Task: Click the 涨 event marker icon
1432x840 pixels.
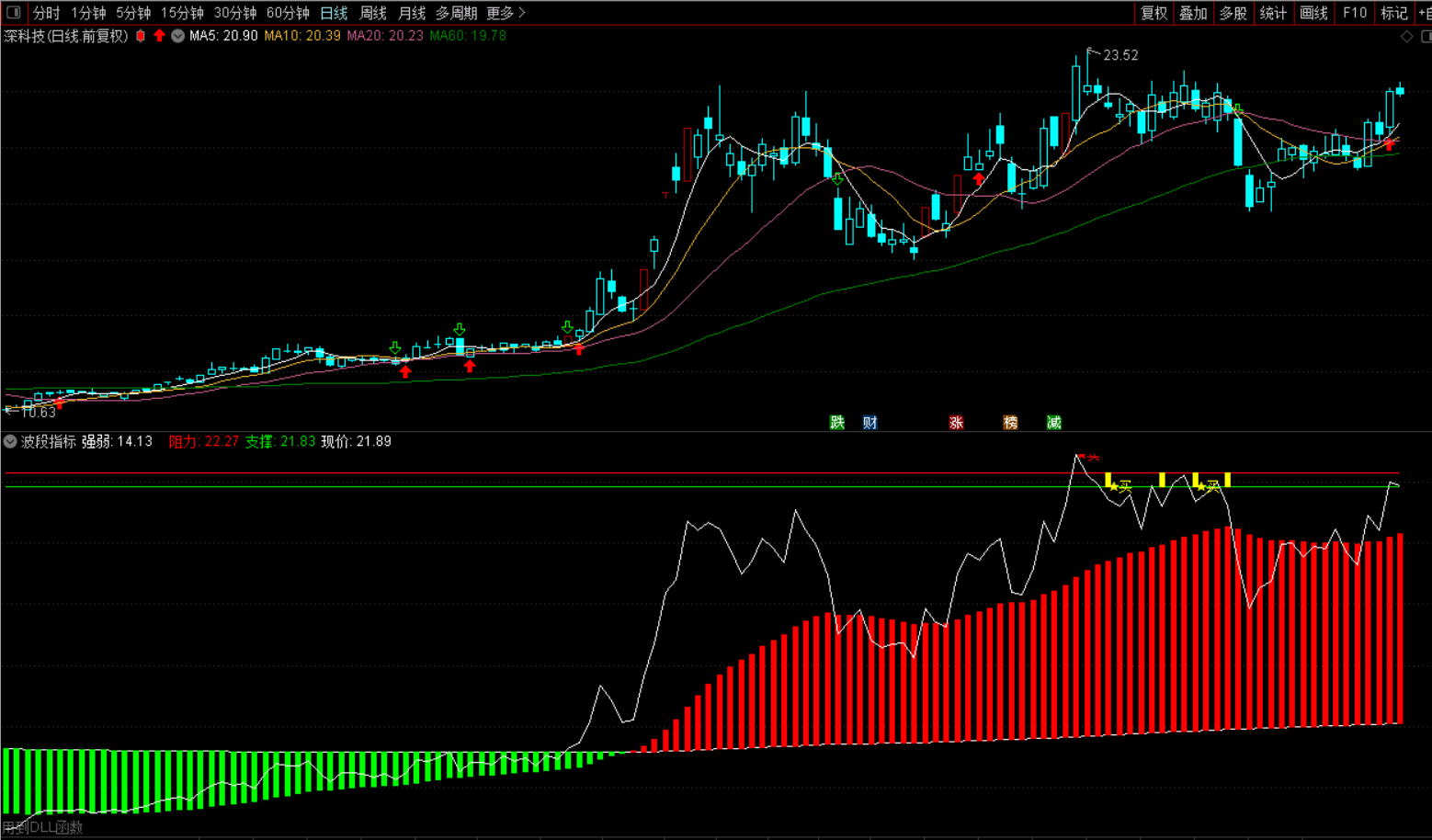Action: click(956, 423)
